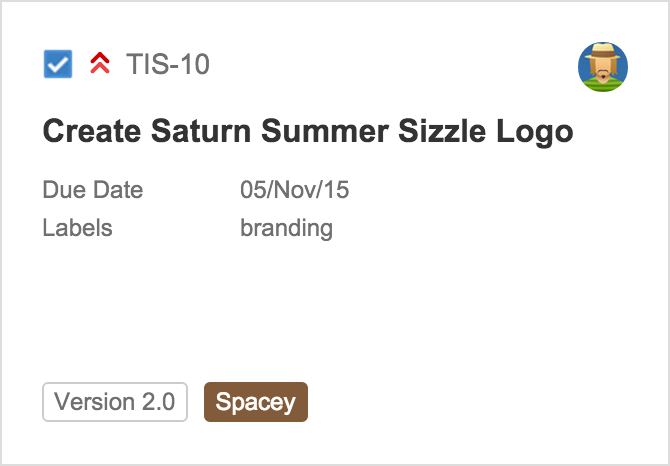Click the word Sizzle in the title
This screenshot has width=670, height=466.
(x=442, y=132)
